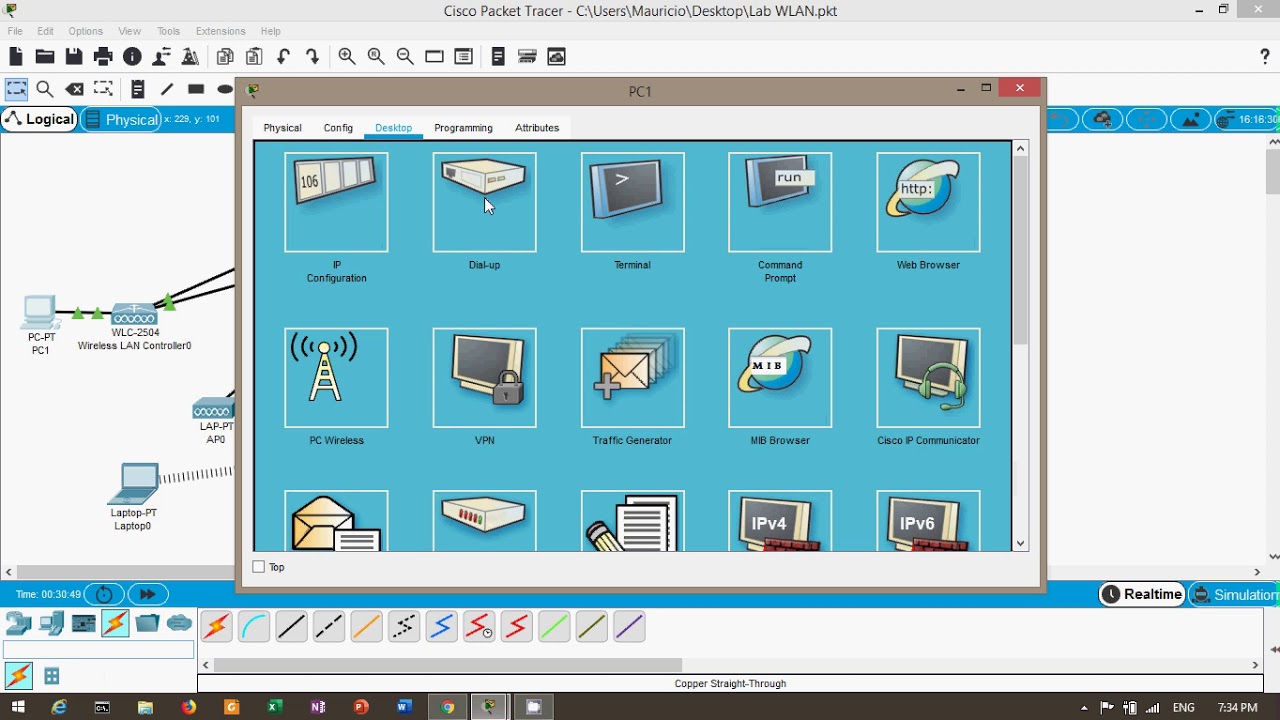1280x720 pixels.
Task: Open Google Chrome from the taskbar
Action: [447, 707]
